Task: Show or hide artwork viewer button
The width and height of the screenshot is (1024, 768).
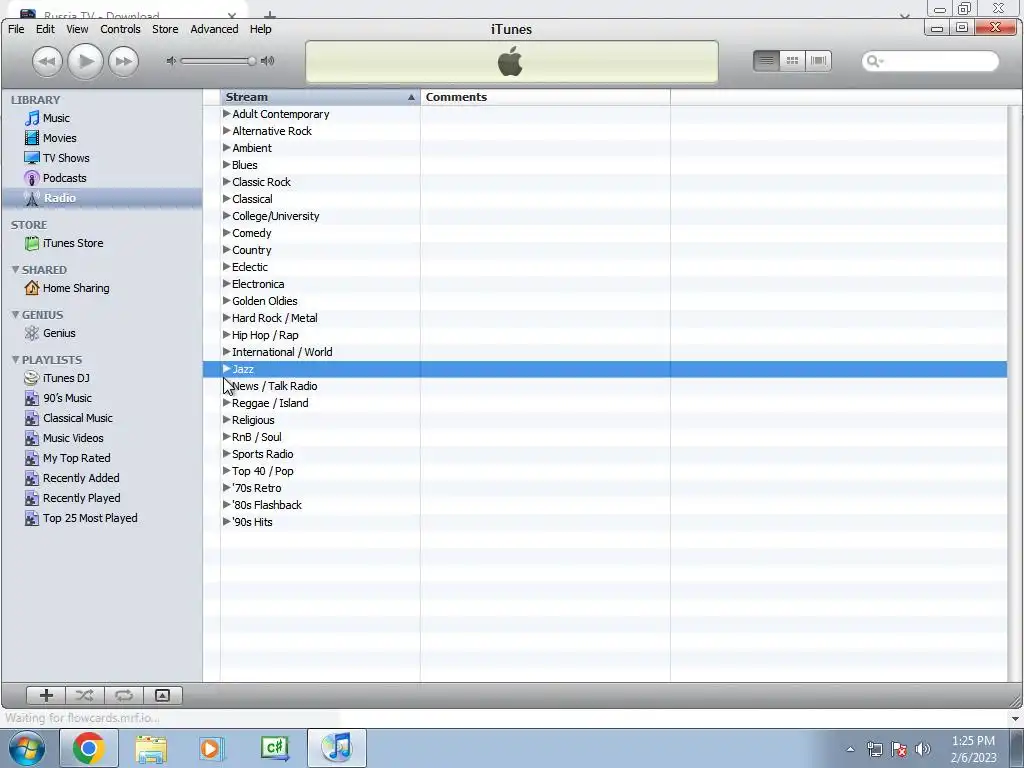Action: [162, 696]
